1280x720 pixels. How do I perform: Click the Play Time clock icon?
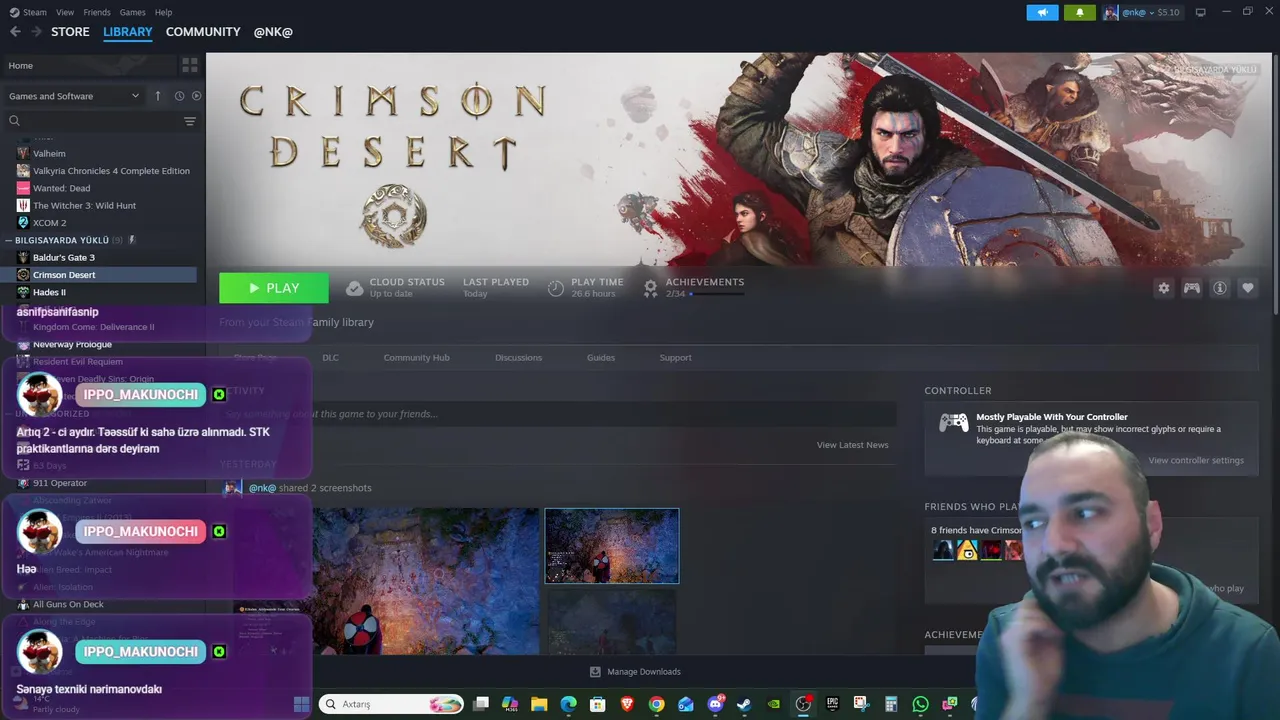point(556,288)
